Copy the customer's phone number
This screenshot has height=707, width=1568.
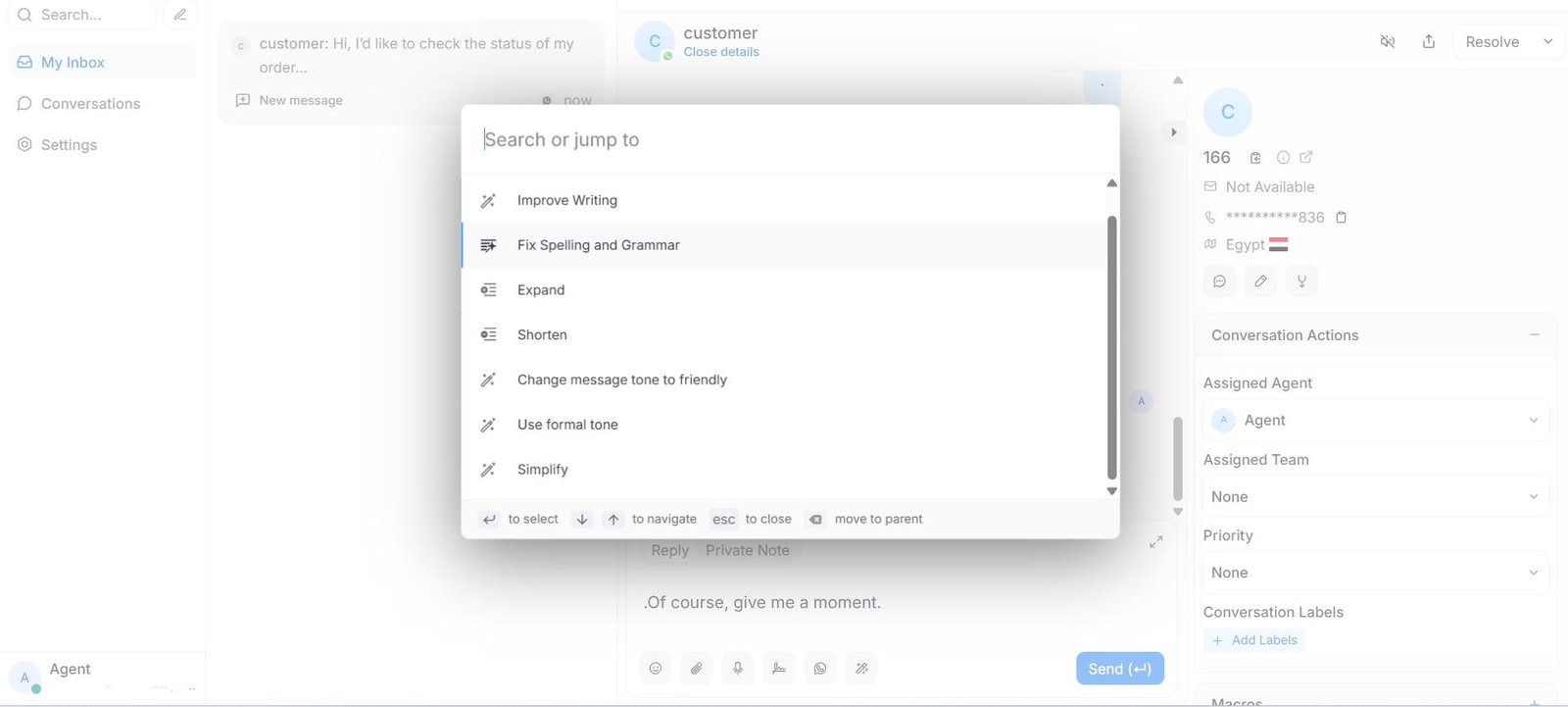1342,217
